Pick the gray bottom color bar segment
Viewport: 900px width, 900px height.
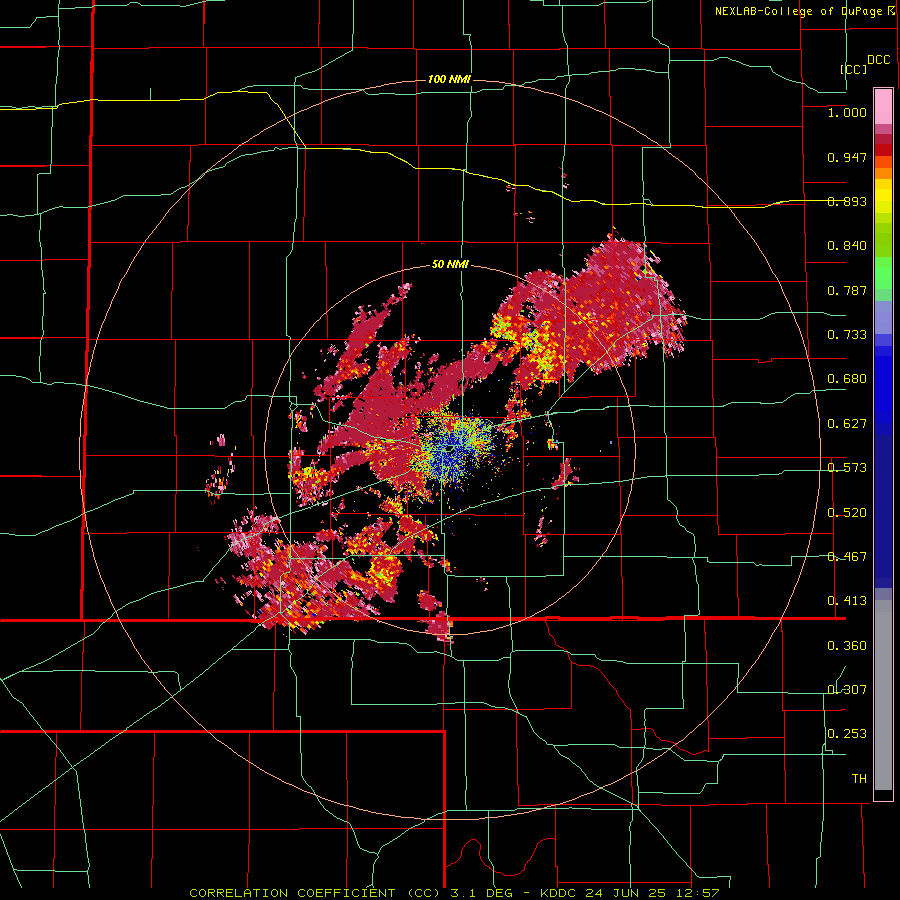(883, 695)
